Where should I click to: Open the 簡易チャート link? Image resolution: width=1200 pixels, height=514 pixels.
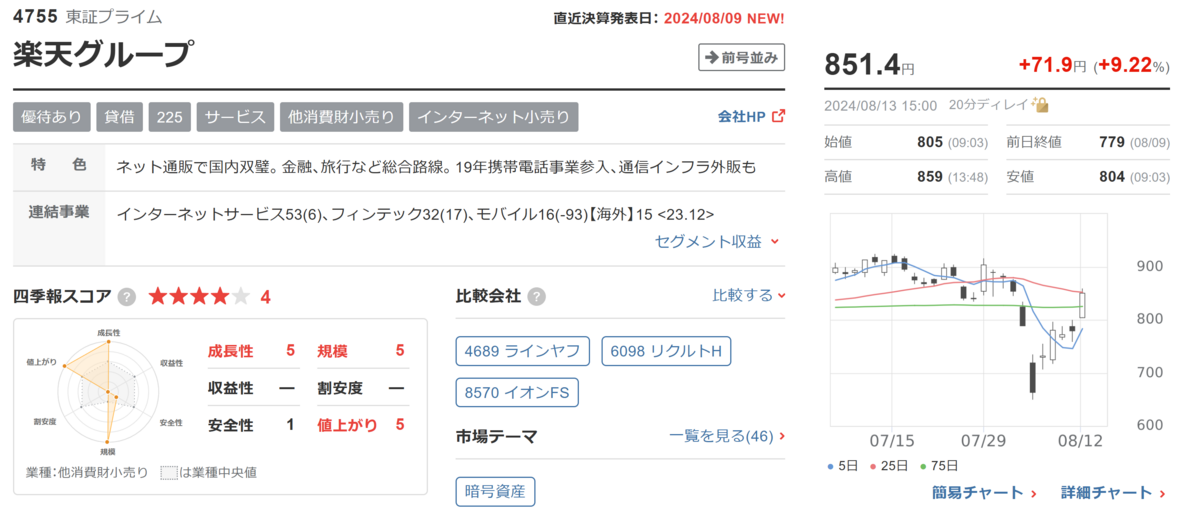(983, 492)
